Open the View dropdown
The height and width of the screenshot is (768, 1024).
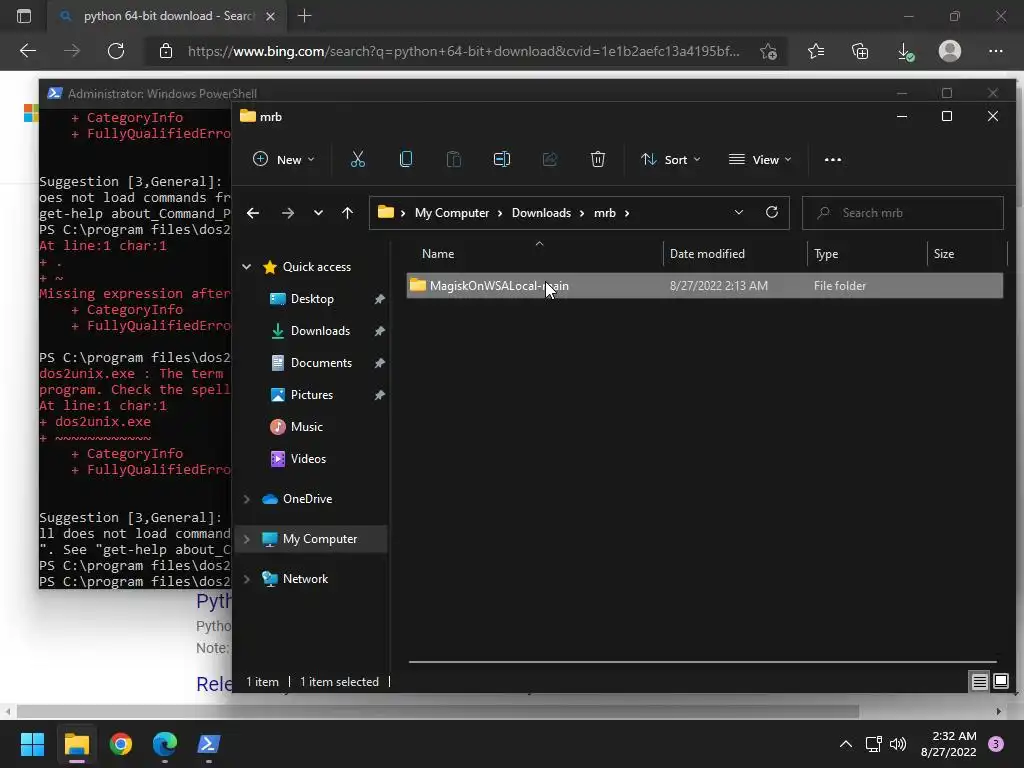[x=760, y=159]
